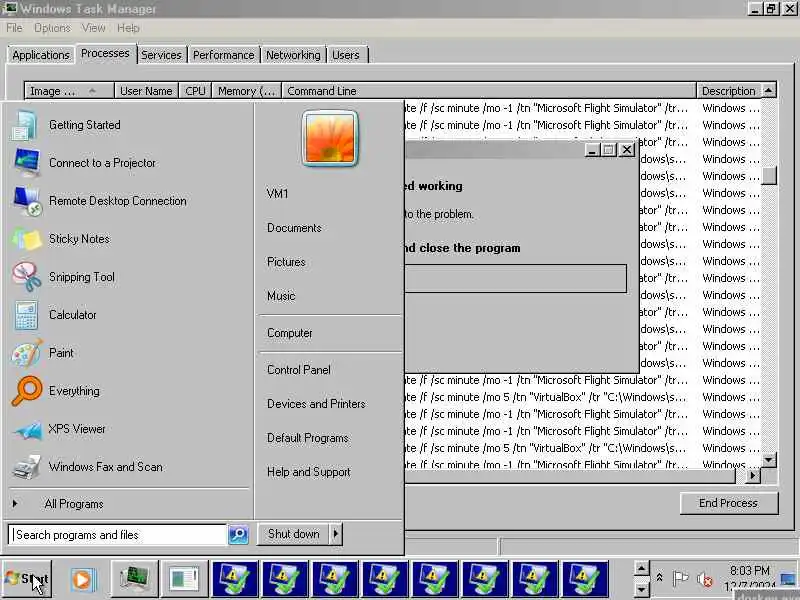
Task: Open Control Panel
Action: tap(299, 370)
